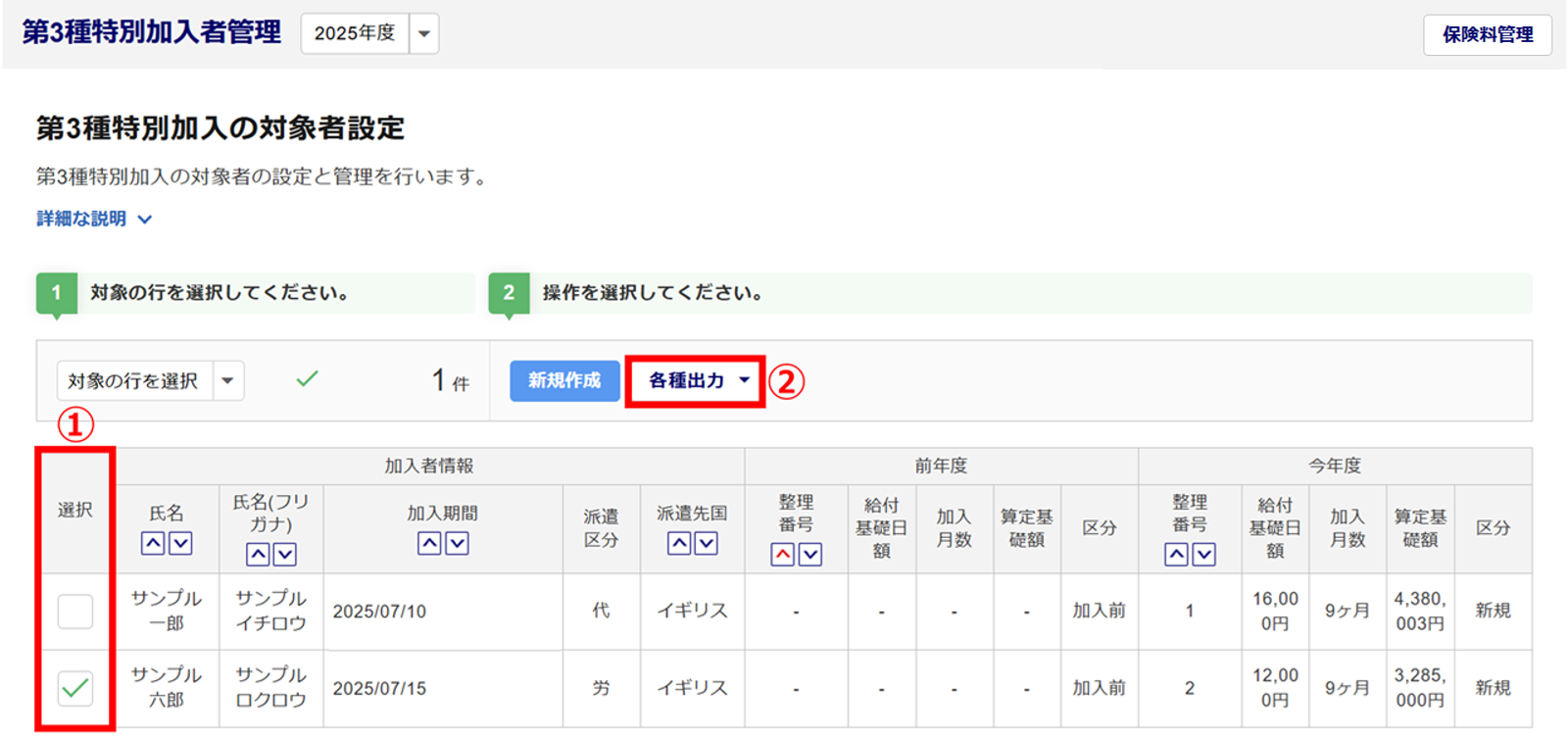
Task: Sort 氏名(フリガナ) column descending arrow
Action: (285, 555)
